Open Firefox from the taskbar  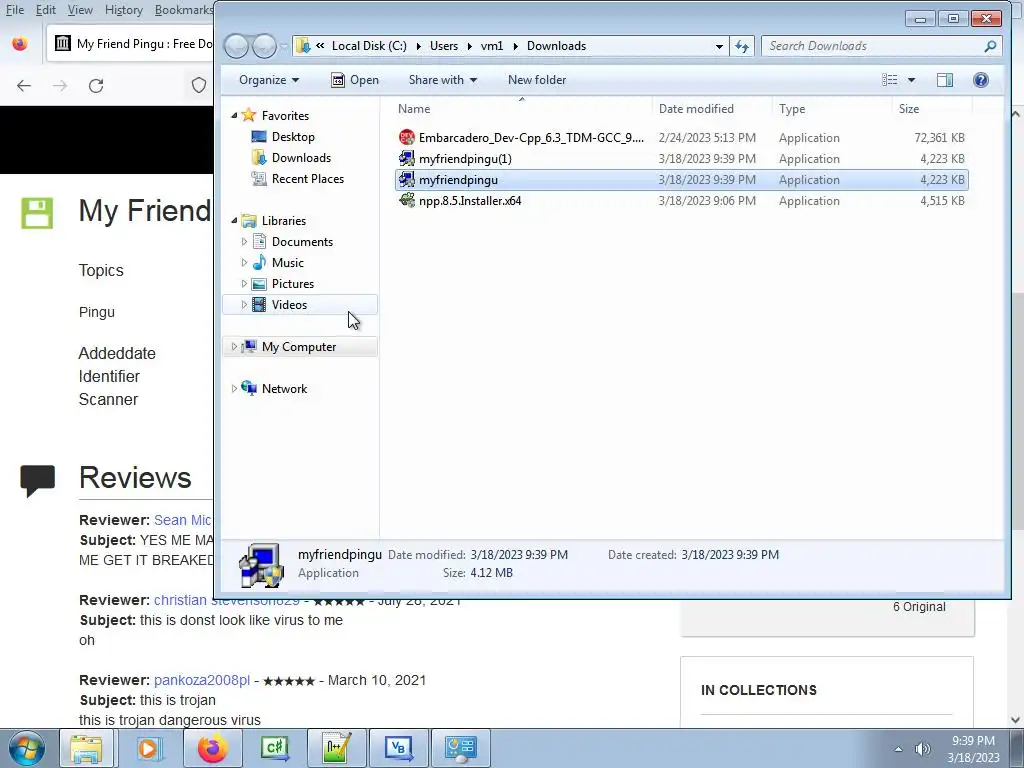[212, 748]
